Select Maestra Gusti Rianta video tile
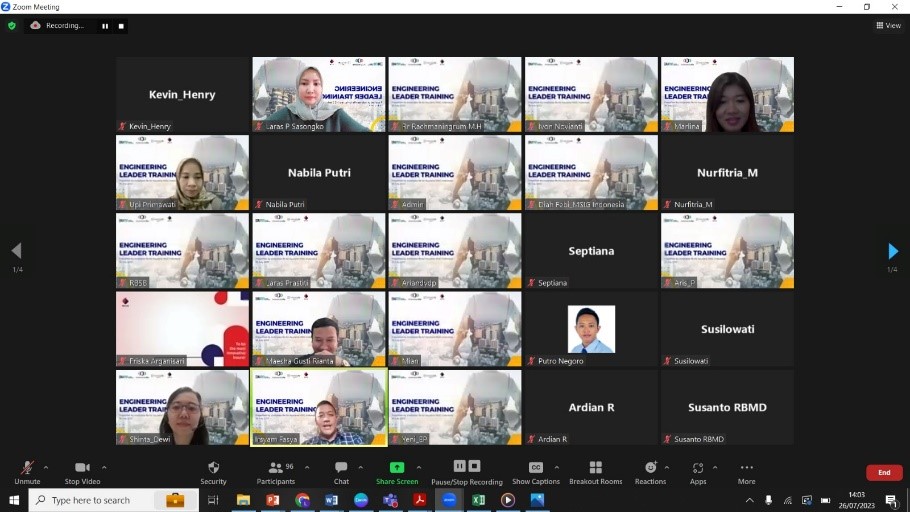The height and width of the screenshot is (512, 910). [x=319, y=329]
